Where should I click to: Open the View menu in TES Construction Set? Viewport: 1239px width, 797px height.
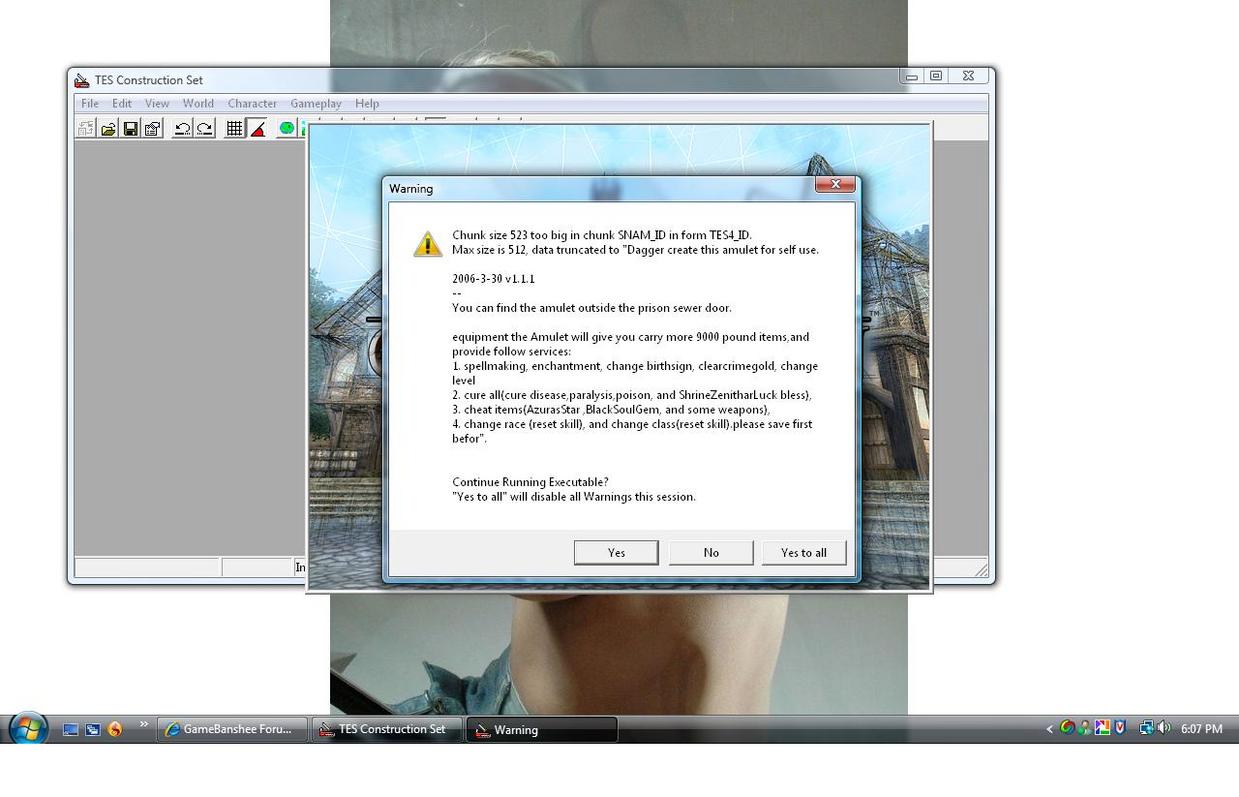coord(157,103)
